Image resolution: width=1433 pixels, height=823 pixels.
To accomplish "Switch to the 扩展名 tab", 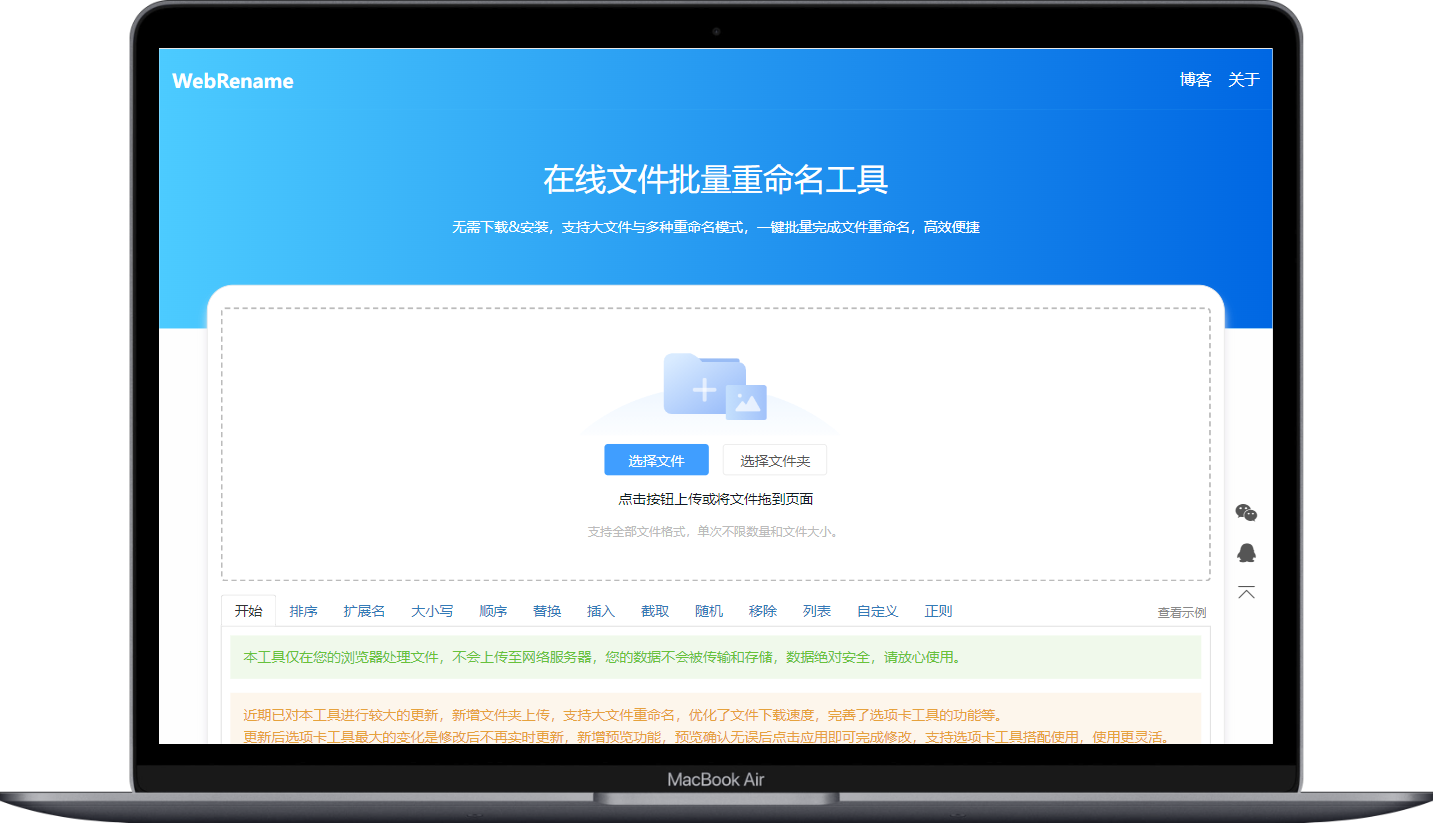I will [364, 611].
